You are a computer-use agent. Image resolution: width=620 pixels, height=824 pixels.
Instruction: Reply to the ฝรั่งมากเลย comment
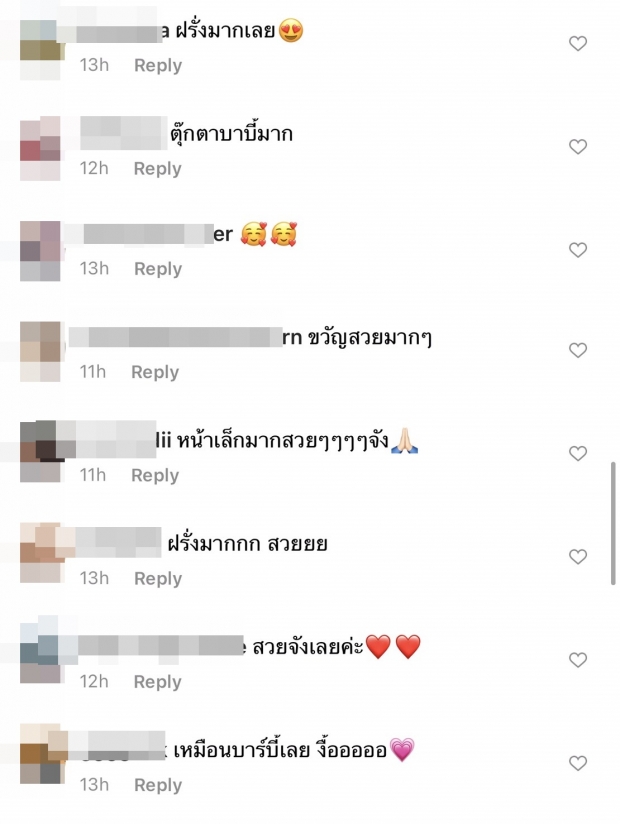click(x=158, y=65)
